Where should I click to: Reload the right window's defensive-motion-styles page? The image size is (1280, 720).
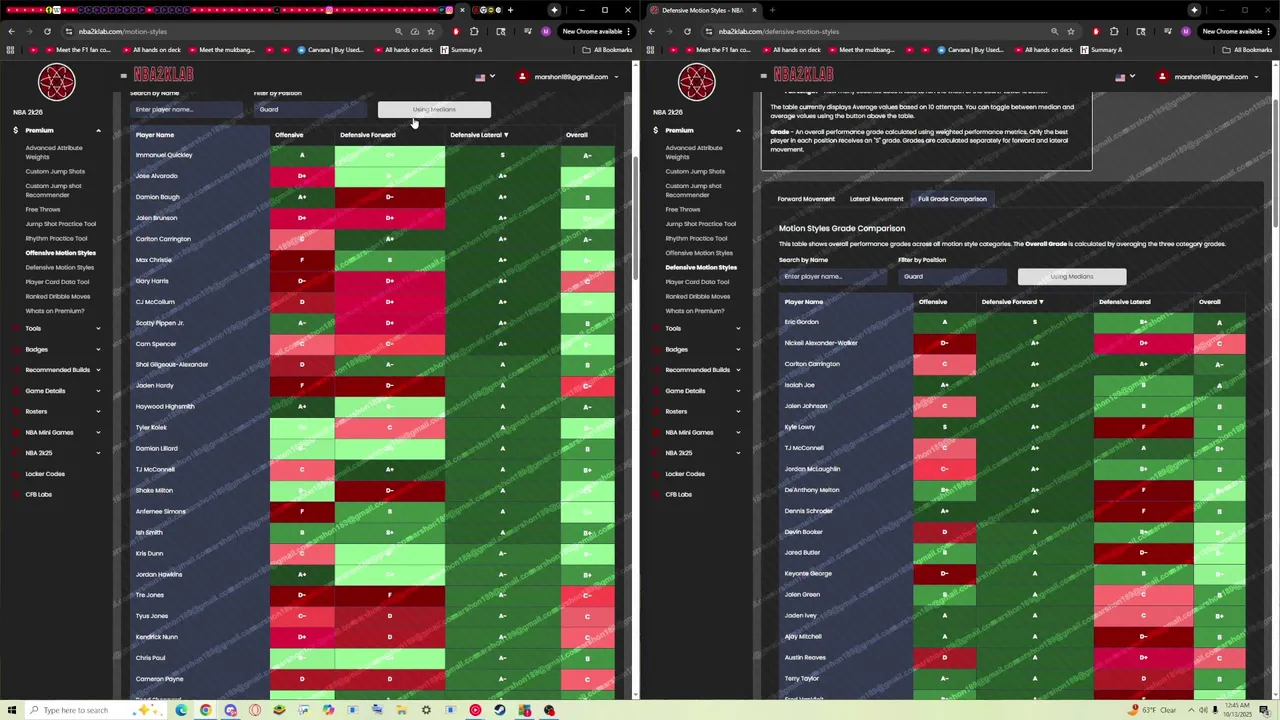[x=687, y=31]
